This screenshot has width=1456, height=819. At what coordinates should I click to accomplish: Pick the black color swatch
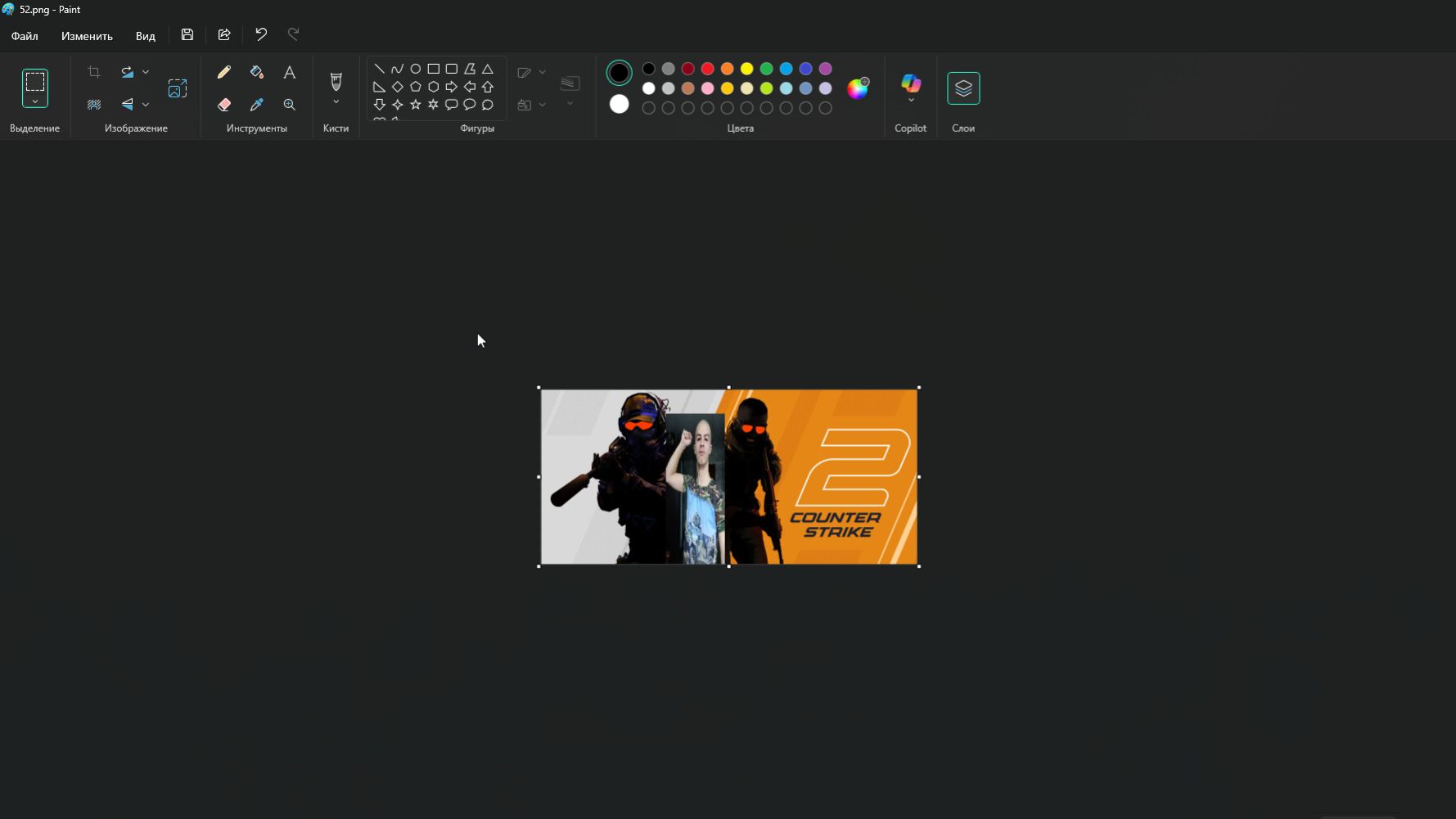648,69
